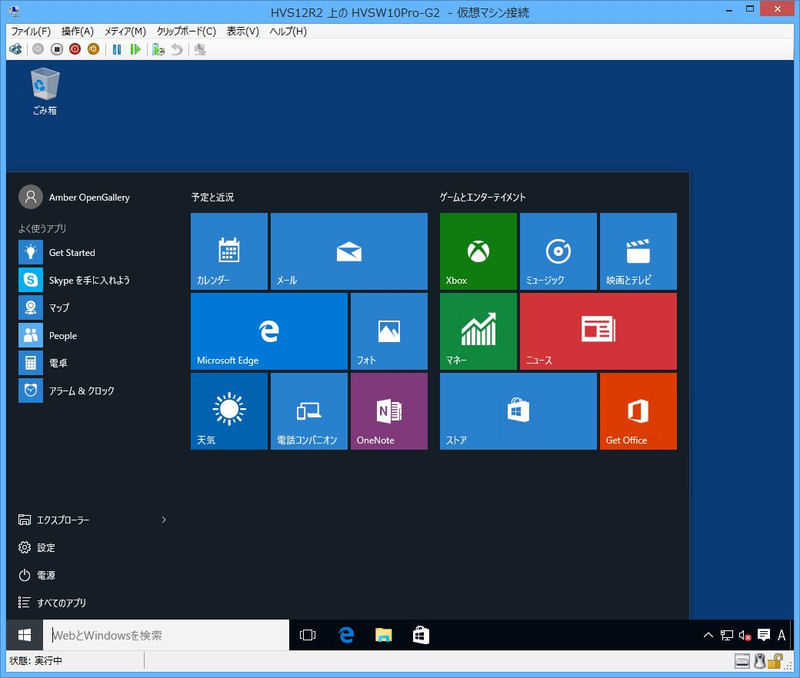This screenshot has width=800, height=678.
Task: Open the 電話コンパニオン tile
Action: tap(309, 411)
